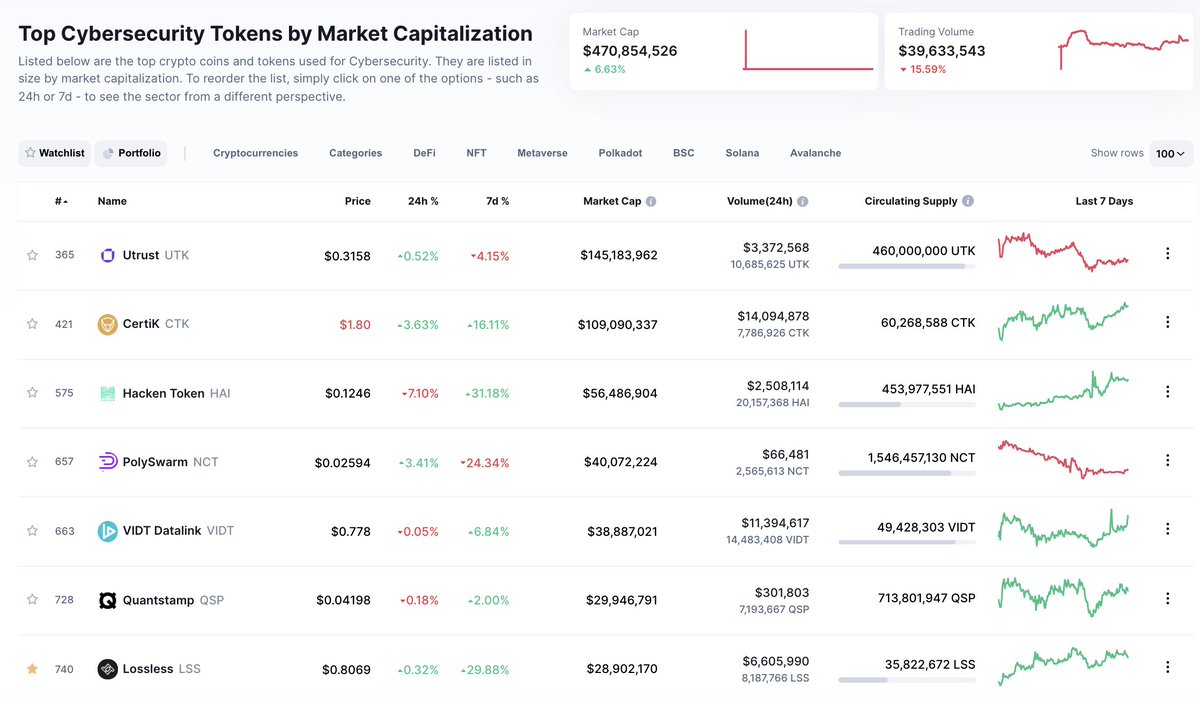Screen dimensions: 1200x703
Task: Open the three-dot menu for Lossless row
Action: (x=1167, y=667)
